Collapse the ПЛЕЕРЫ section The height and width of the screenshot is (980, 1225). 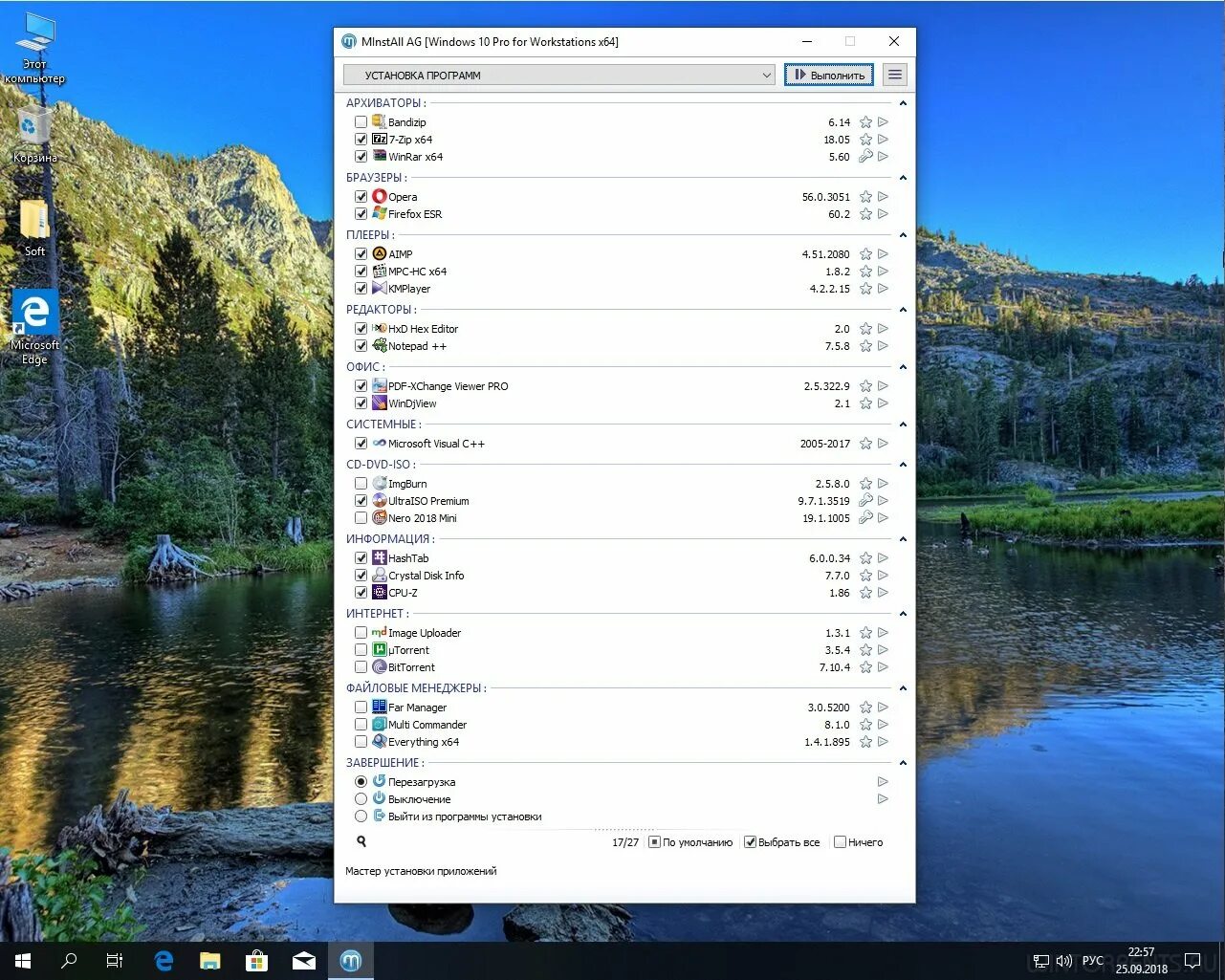903,235
